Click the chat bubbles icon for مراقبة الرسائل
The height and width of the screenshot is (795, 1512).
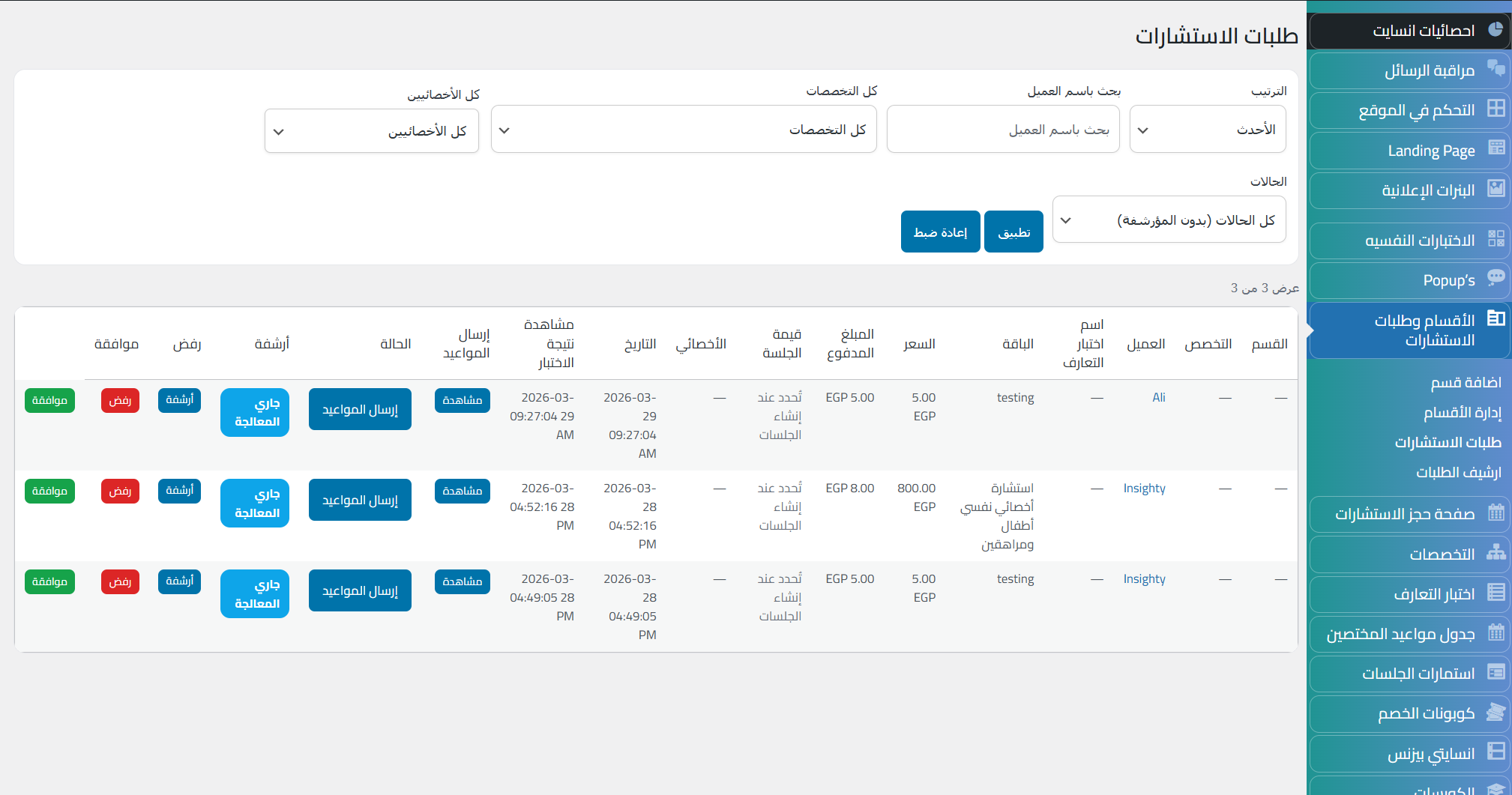point(1496,68)
